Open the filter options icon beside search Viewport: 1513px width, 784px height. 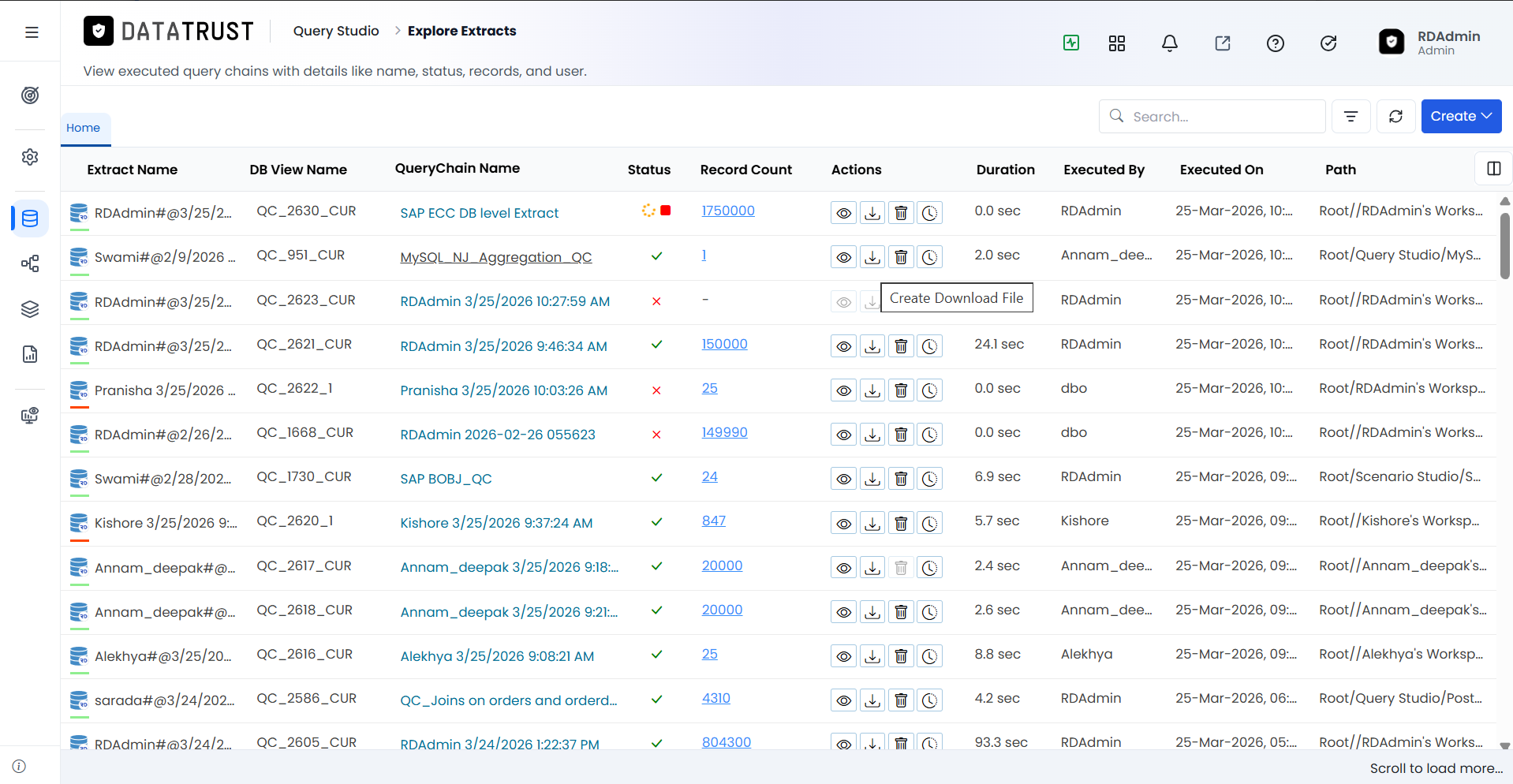(x=1350, y=117)
